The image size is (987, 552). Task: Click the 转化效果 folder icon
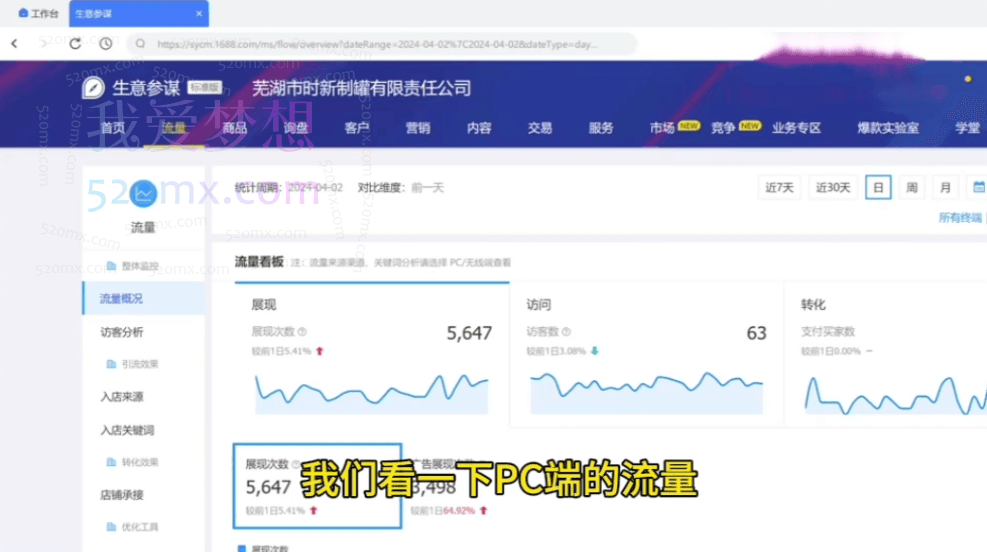[x=111, y=462]
